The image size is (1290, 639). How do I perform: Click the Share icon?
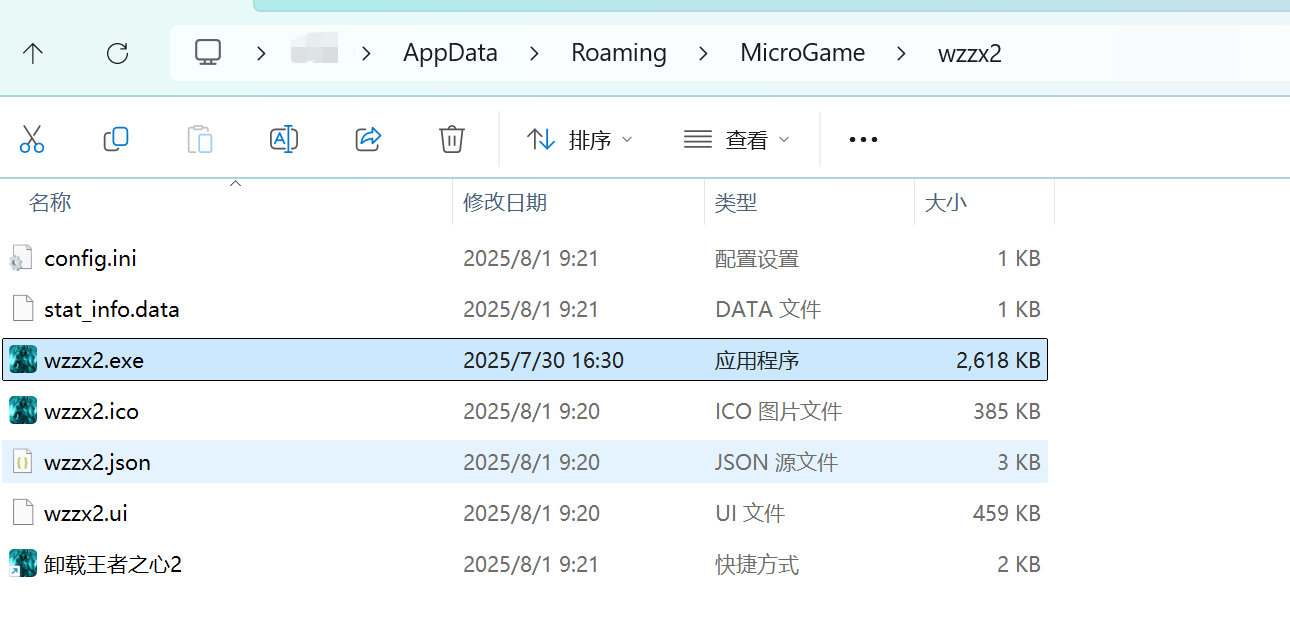click(x=367, y=139)
